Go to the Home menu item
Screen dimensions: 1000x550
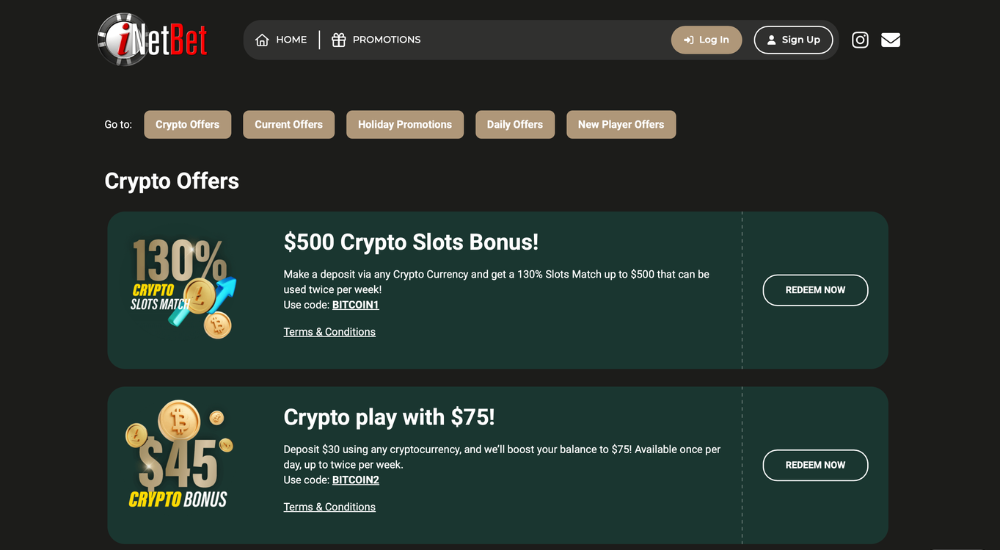[x=291, y=40]
